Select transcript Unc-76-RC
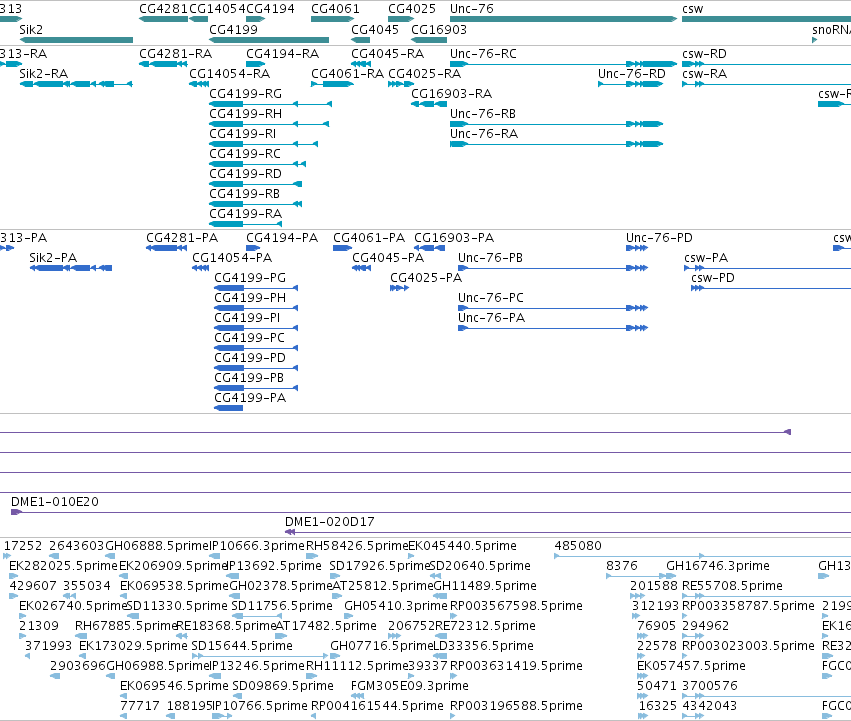 (x=564, y=64)
